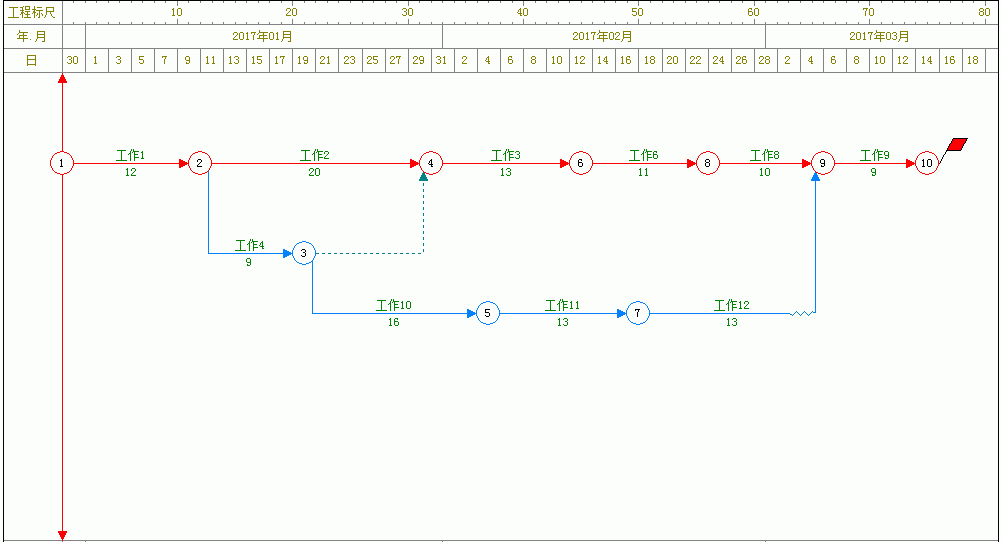The width and height of the screenshot is (1001, 542).
Task: Click the 2017年02月 month header
Action: (x=603, y=36)
